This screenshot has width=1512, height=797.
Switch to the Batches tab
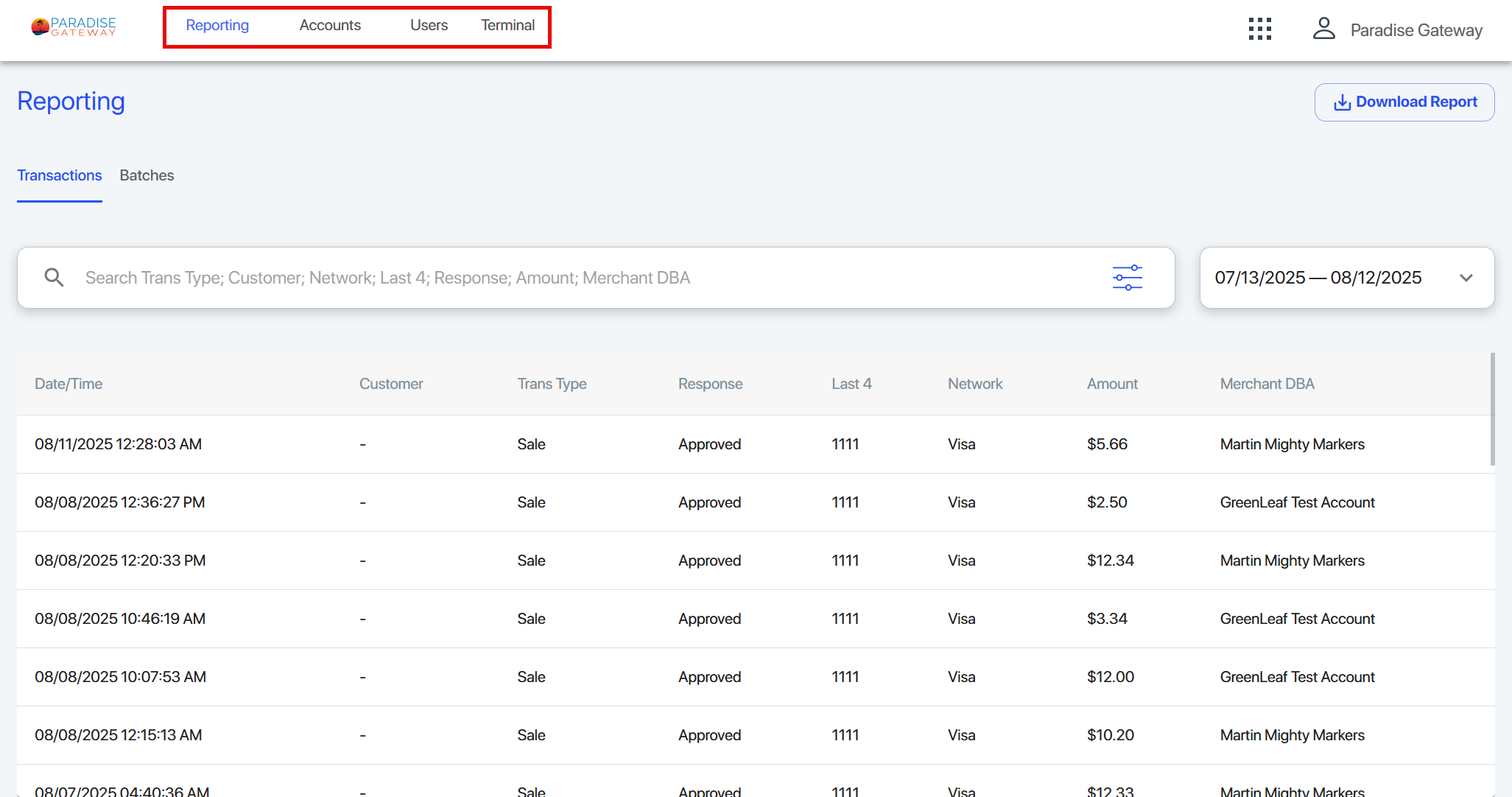pyautogui.click(x=147, y=175)
